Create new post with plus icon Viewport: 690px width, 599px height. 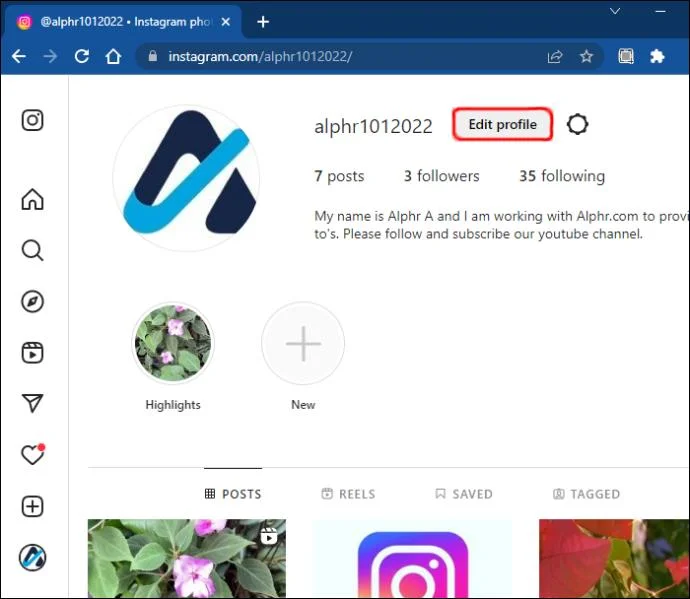pyautogui.click(x=33, y=506)
